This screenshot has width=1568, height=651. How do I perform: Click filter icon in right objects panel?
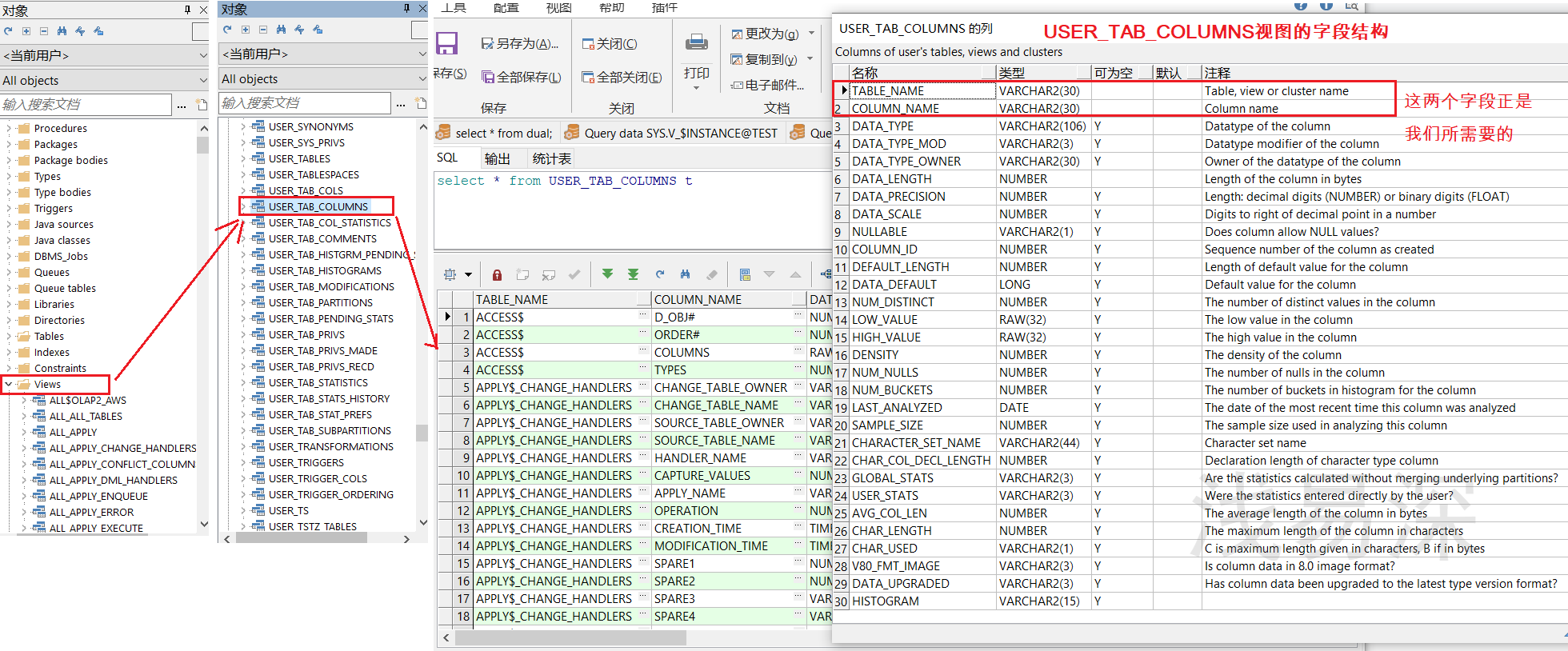pyautogui.click(x=299, y=30)
